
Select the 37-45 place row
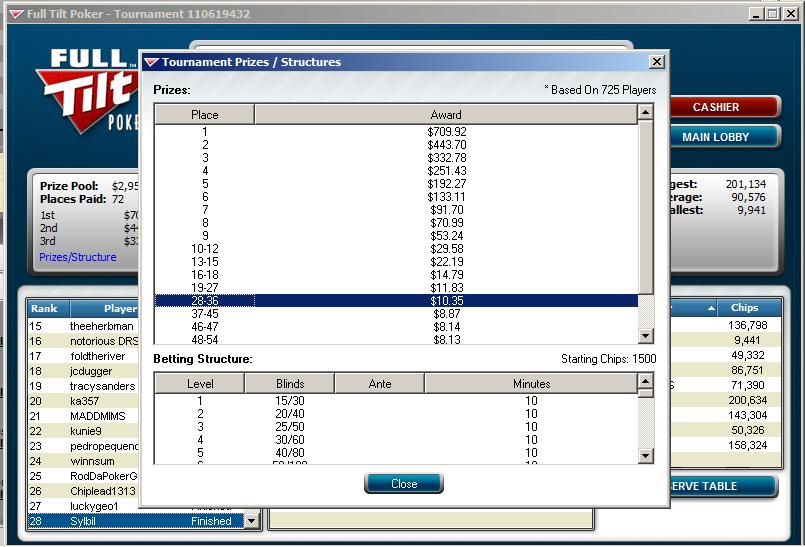coord(396,313)
